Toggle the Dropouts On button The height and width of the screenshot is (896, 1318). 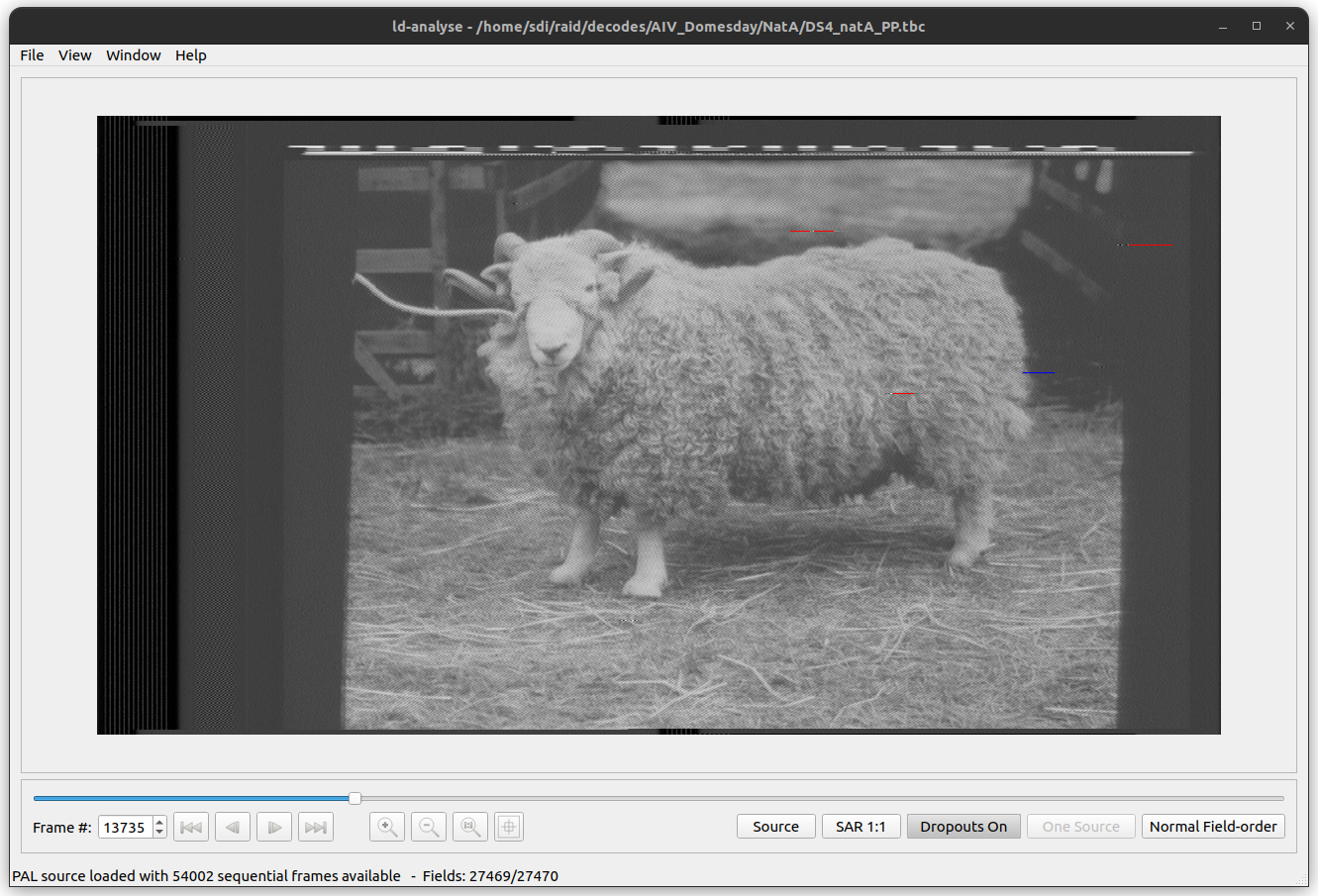coord(963,827)
